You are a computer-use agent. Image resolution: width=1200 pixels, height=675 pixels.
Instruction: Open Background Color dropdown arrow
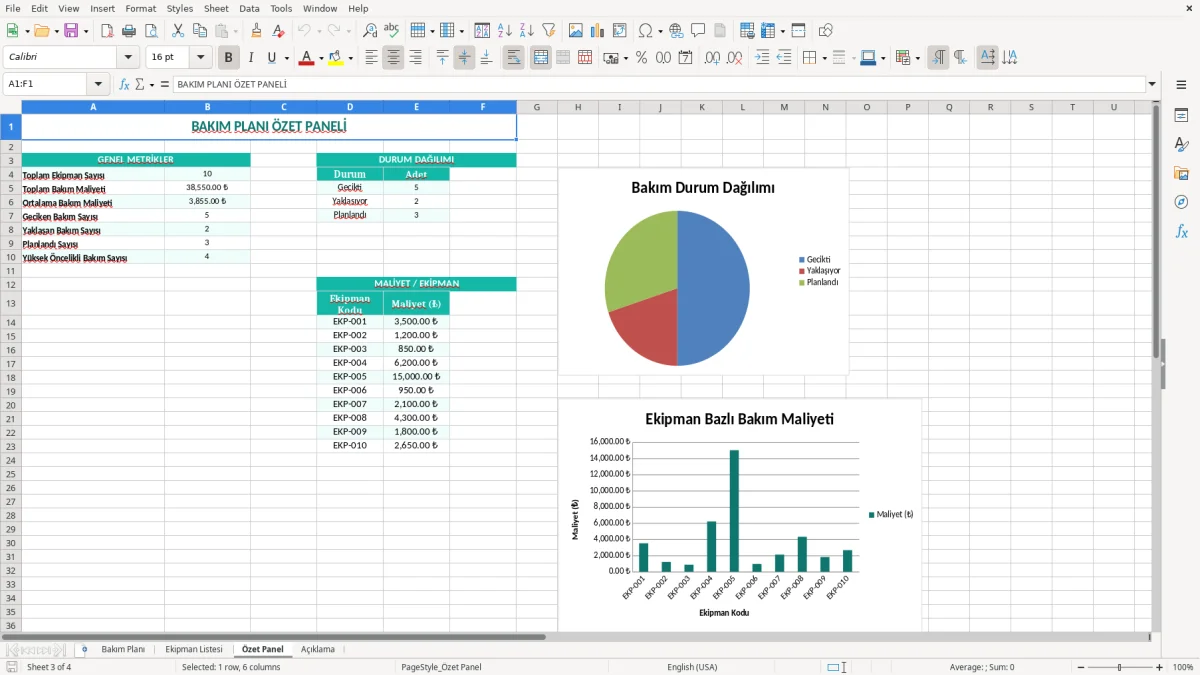pyautogui.click(x=350, y=58)
